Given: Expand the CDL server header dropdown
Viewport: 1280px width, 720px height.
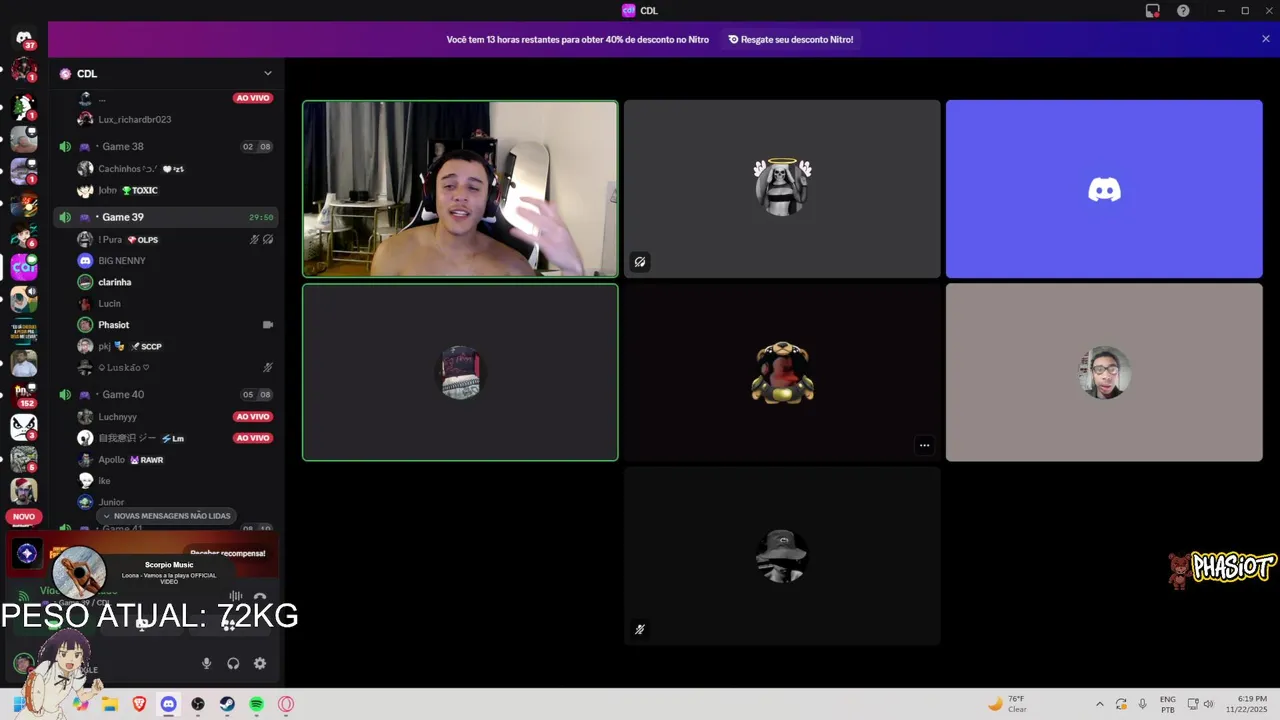Looking at the screenshot, I should [x=267, y=73].
